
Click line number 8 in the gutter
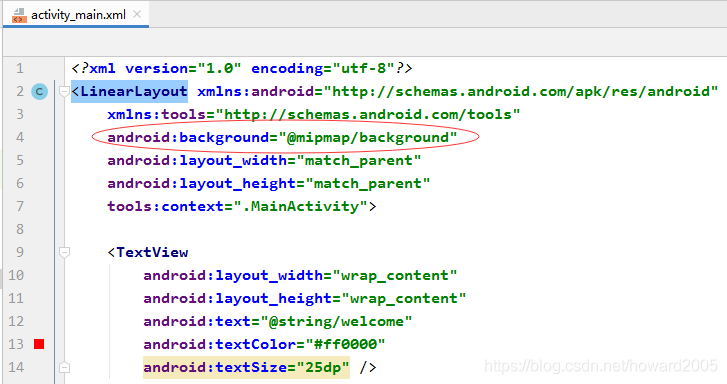pyautogui.click(x=20, y=229)
